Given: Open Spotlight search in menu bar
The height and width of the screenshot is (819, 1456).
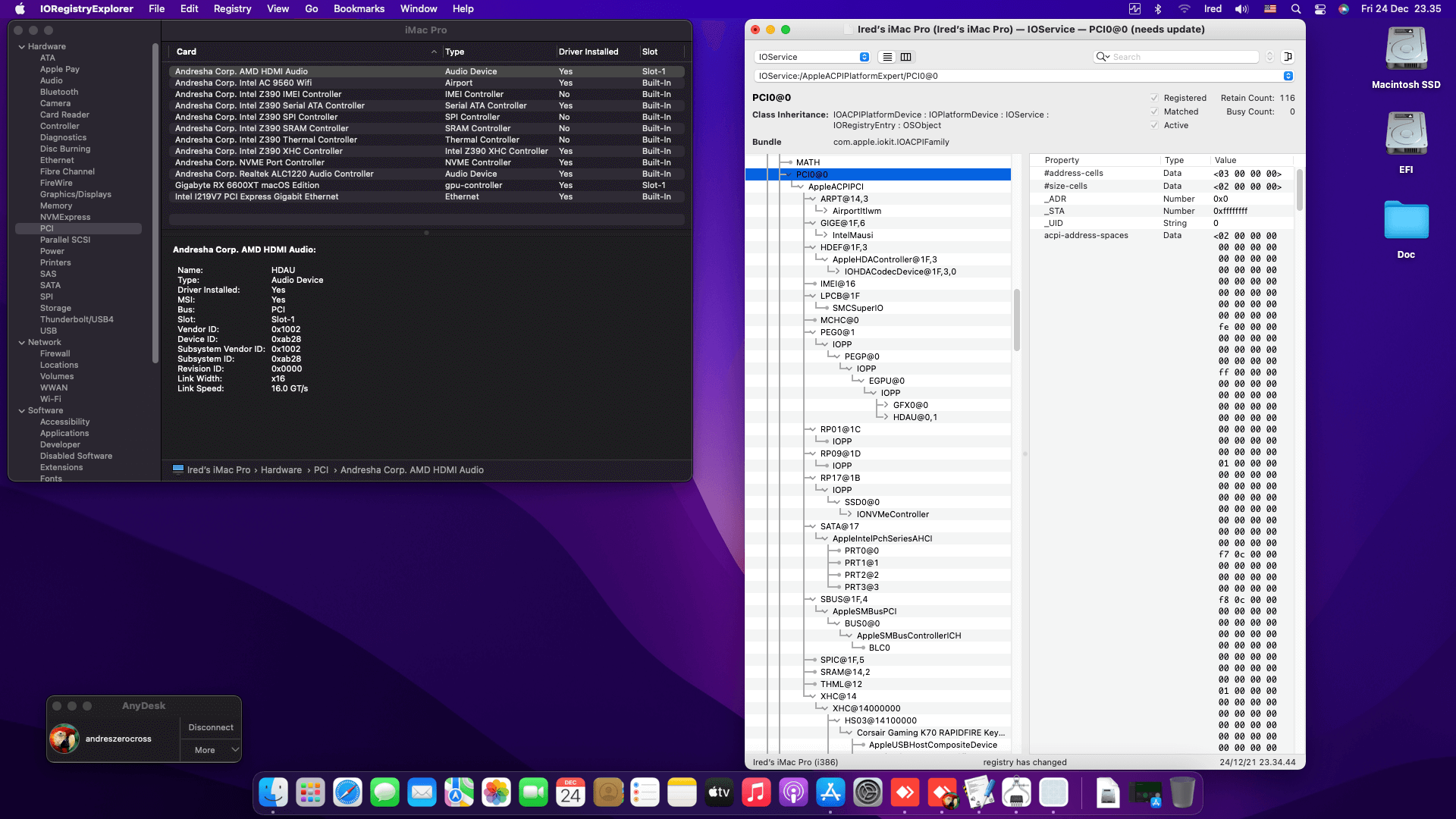Looking at the screenshot, I should coord(1296,9).
